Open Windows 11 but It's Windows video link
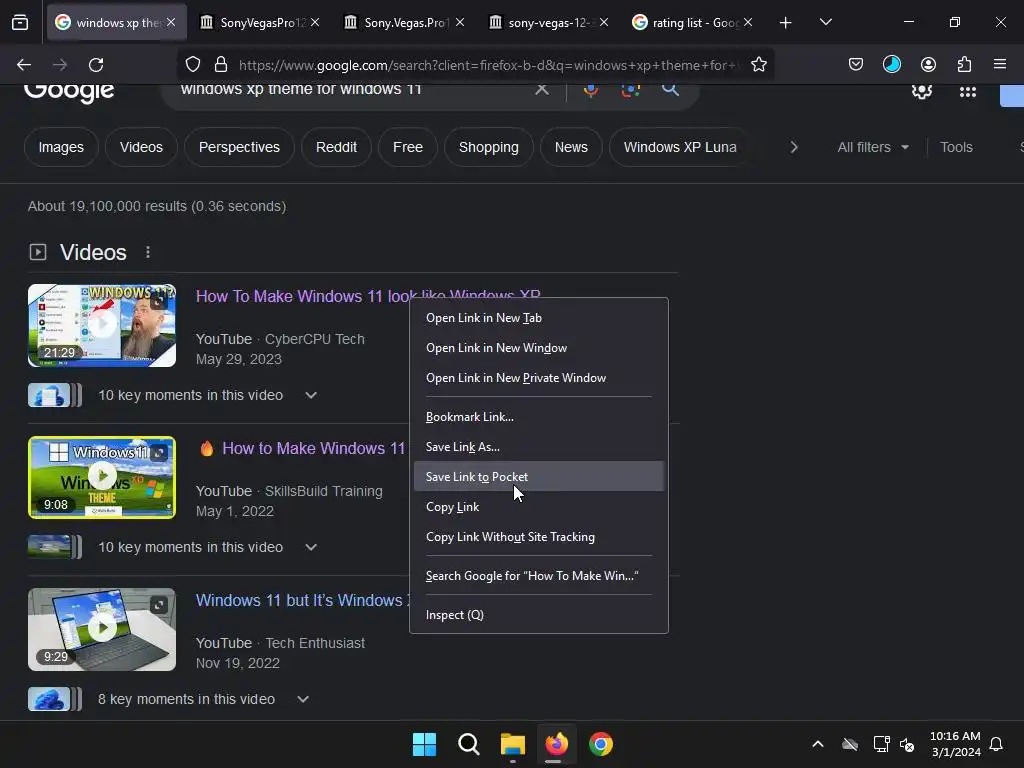The width and height of the screenshot is (1024, 768). click(x=302, y=601)
